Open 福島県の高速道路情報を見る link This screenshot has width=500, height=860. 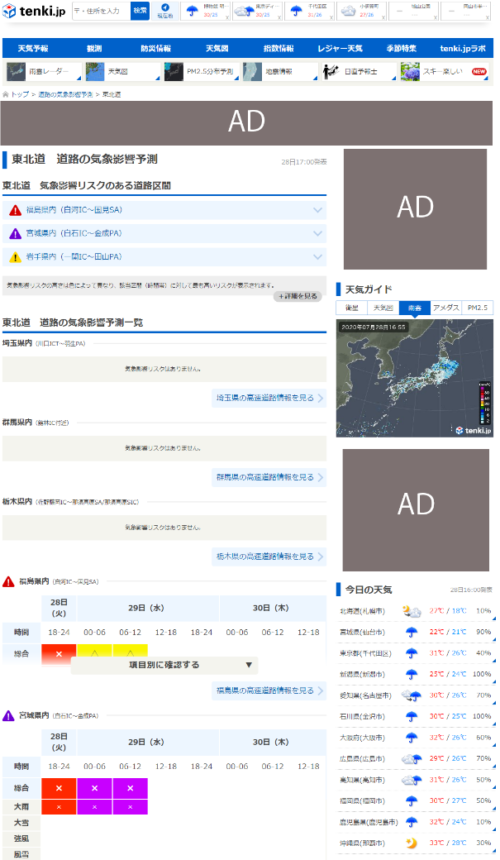[x=269, y=691]
